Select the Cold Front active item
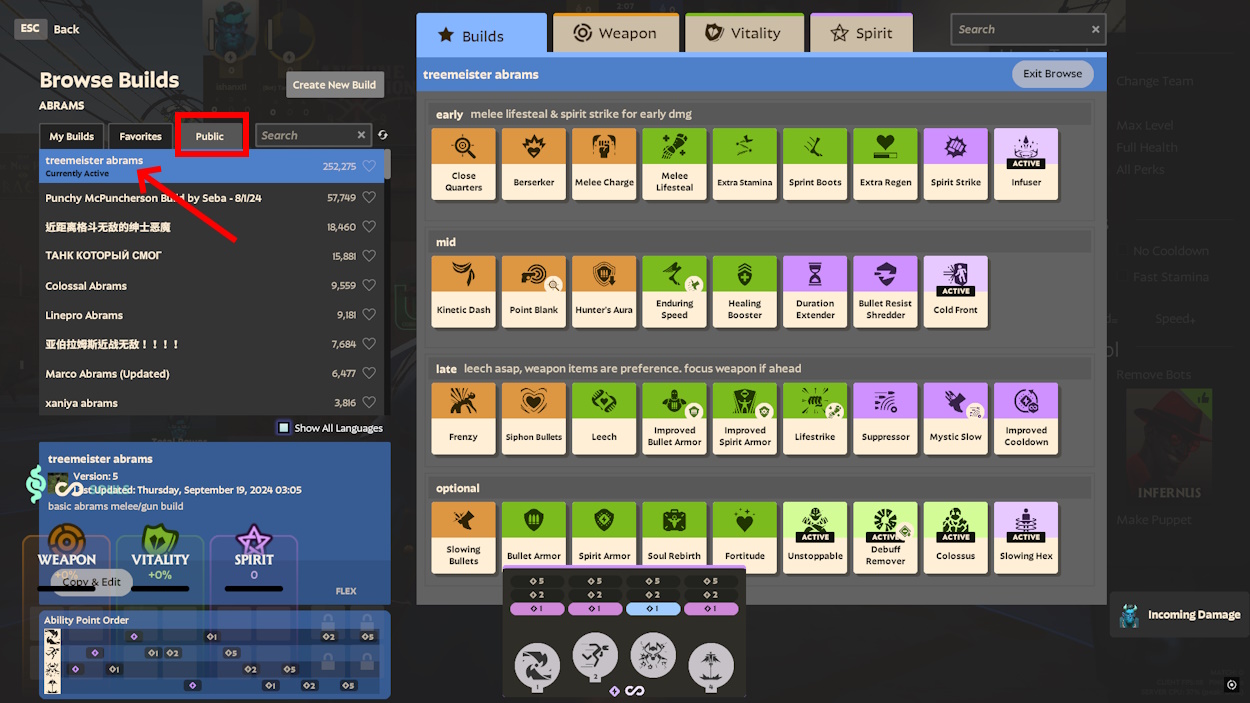 (x=955, y=291)
